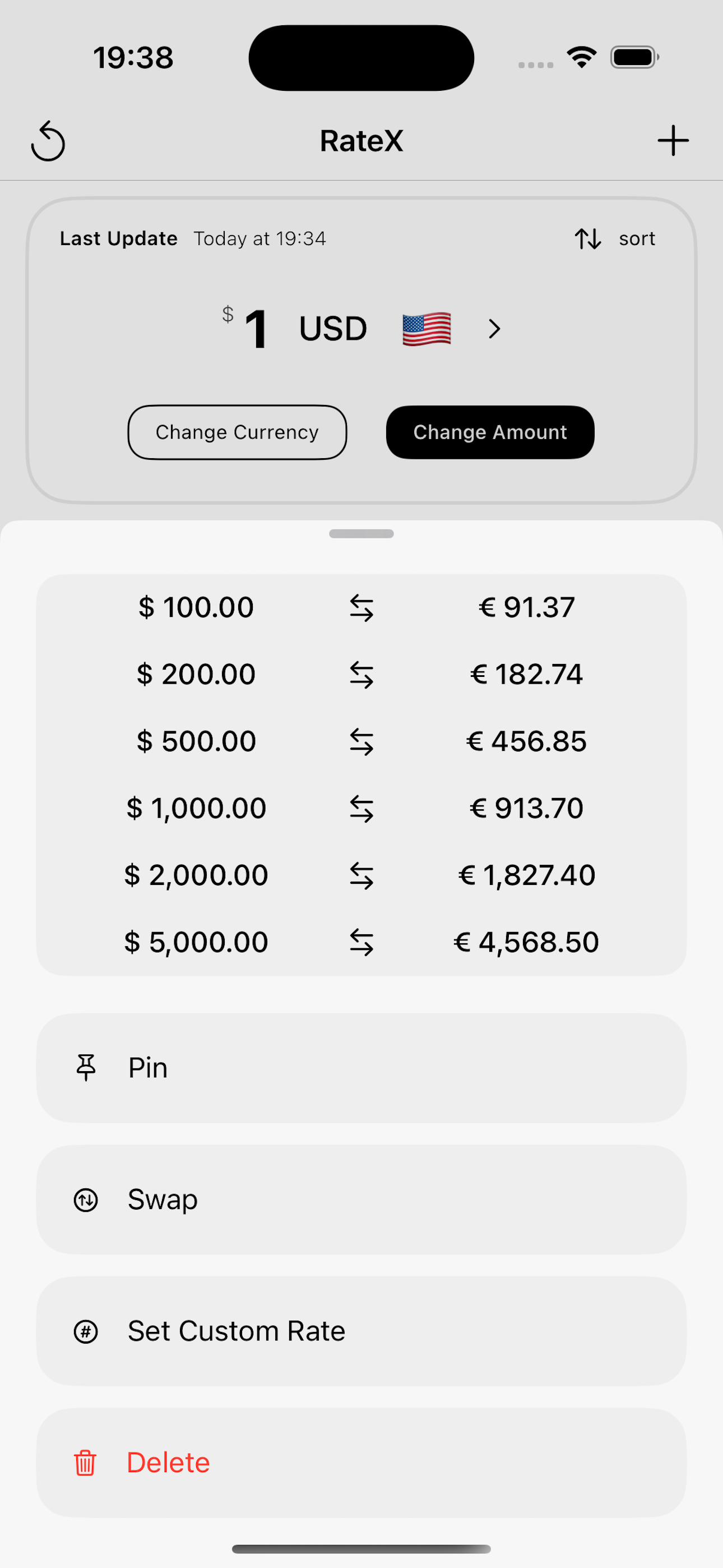Tap the € 913.70 conversion value
Screen dimensions: 723x1568
(x=526, y=808)
